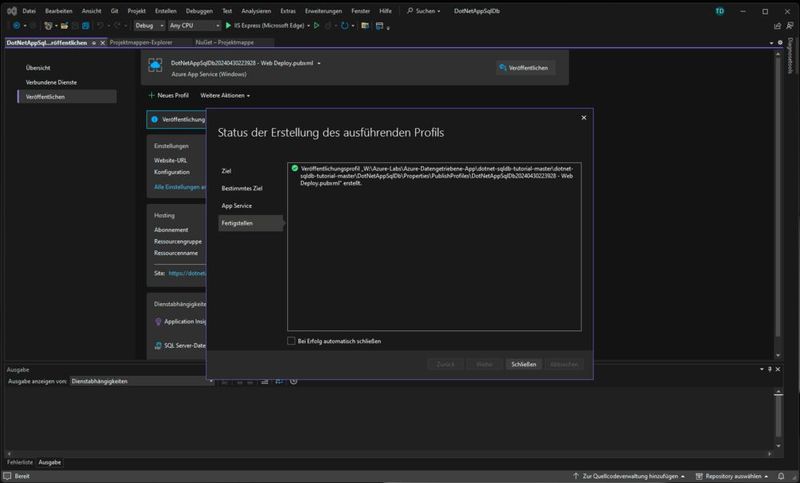Click the Azure cloud profile icon
This screenshot has width=800, height=483.
tap(155, 66)
